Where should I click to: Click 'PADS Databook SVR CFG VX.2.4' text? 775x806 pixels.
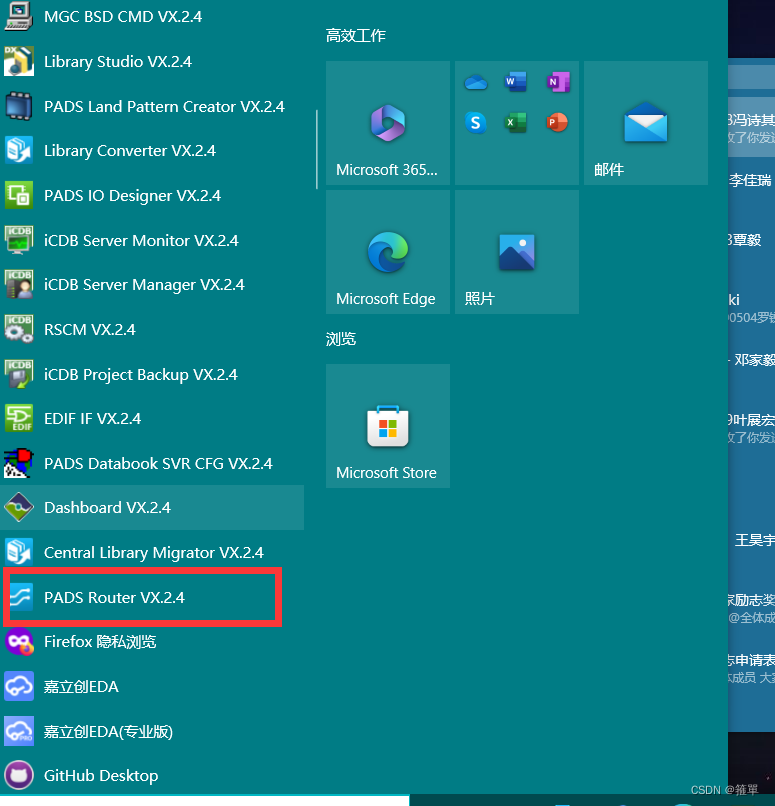point(158,463)
